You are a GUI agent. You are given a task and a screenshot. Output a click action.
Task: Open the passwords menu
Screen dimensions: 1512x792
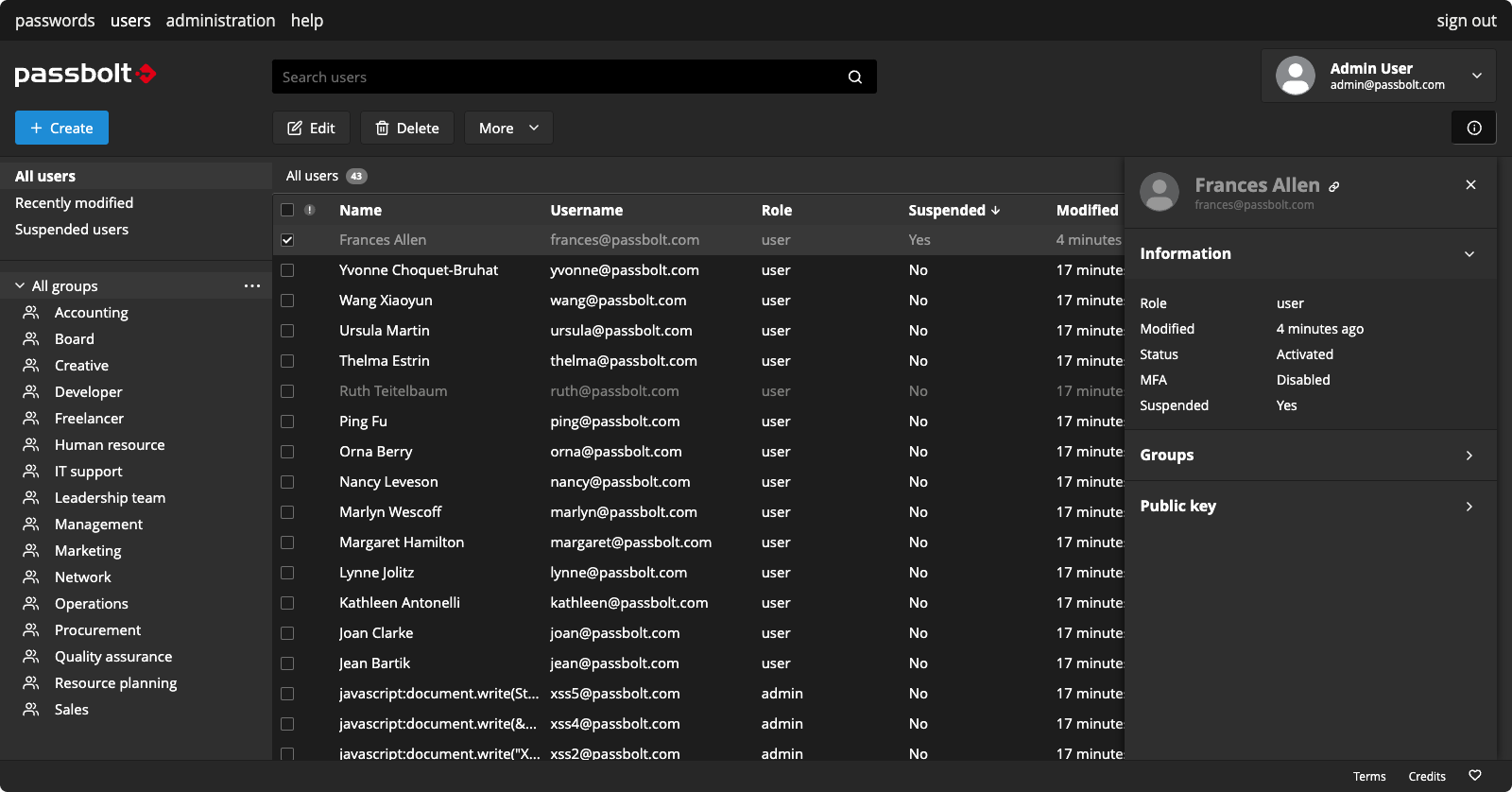(55, 20)
